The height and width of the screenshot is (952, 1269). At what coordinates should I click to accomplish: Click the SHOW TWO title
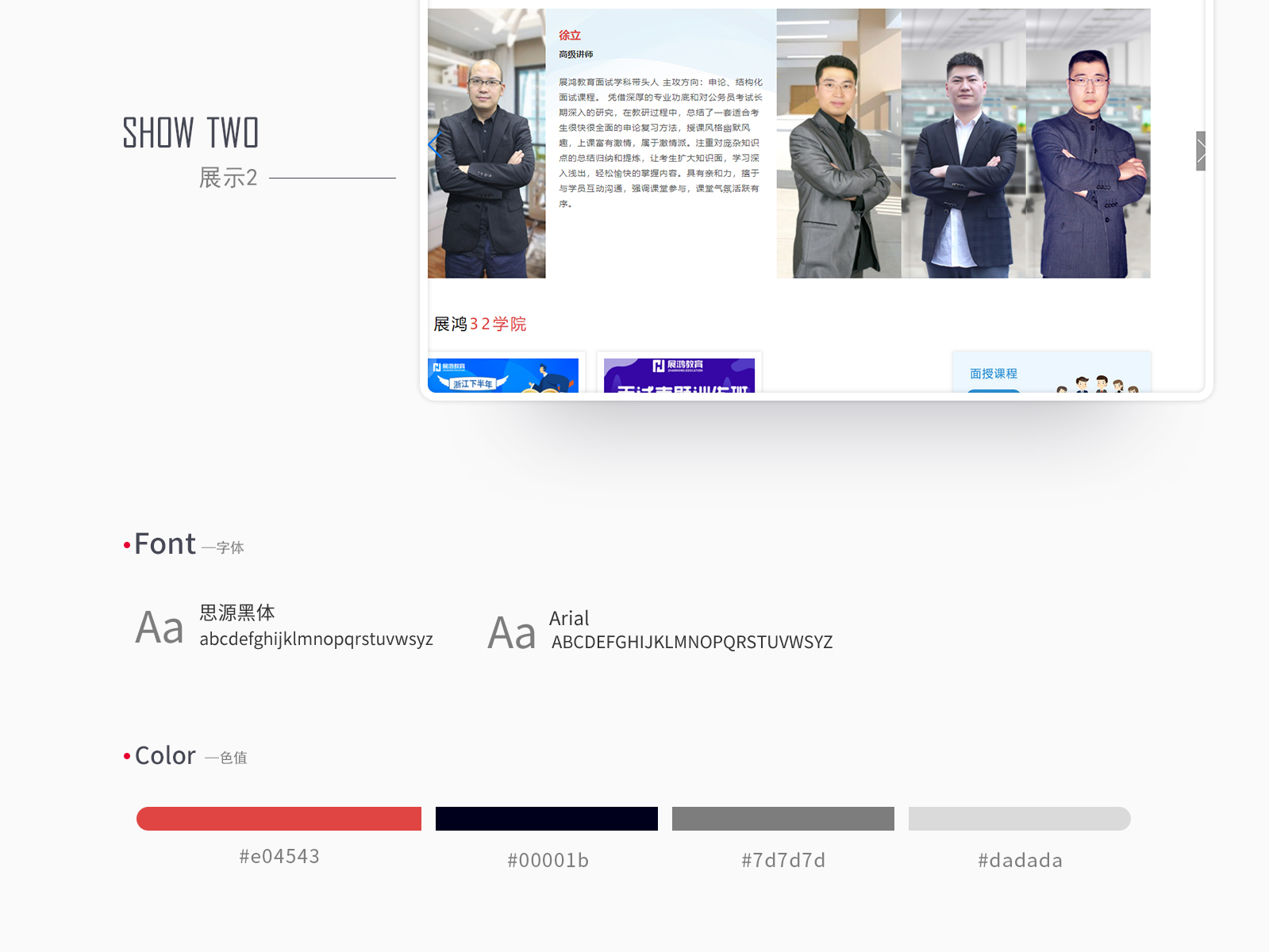point(190,132)
